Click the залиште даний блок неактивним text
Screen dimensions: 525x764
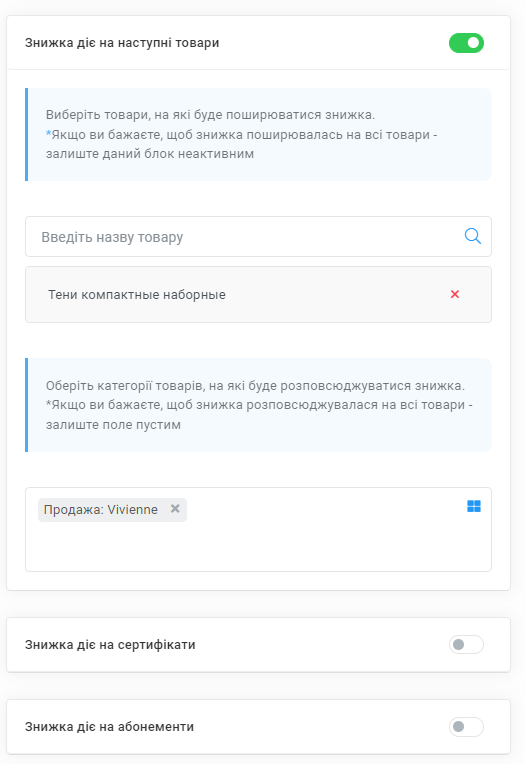click(x=150, y=154)
